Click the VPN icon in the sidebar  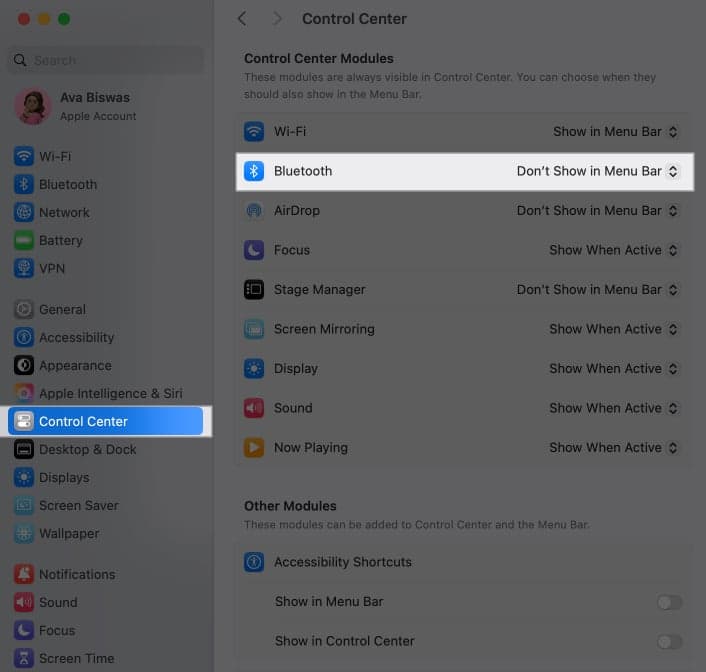click(23, 268)
